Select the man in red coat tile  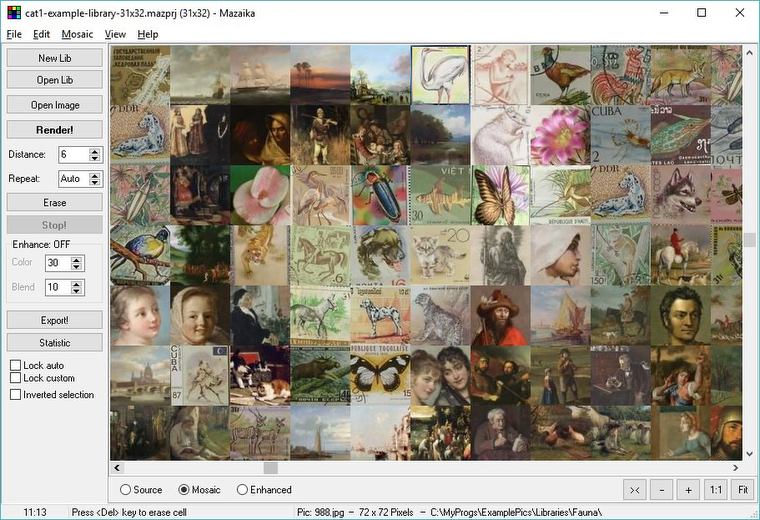pos(500,315)
